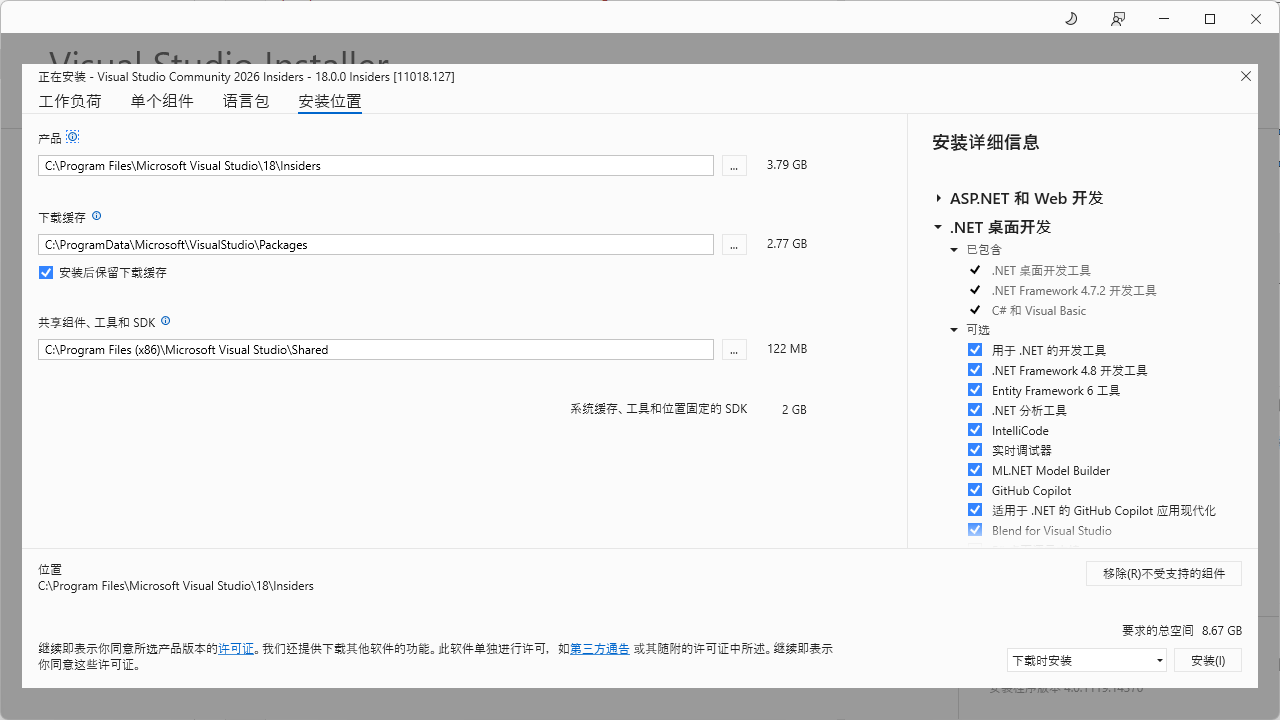Click the product install path field
The image size is (1280, 720).
[x=376, y=166]
